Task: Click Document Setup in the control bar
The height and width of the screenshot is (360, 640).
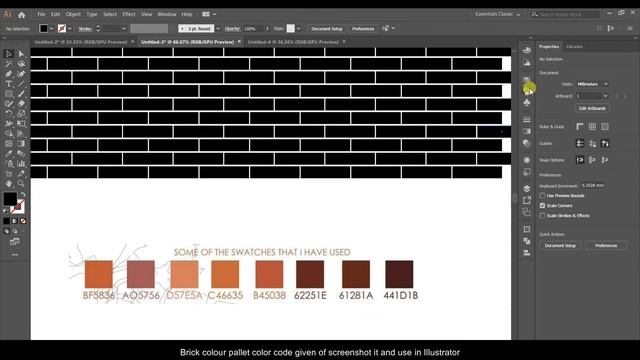Action: coord(327,29)
